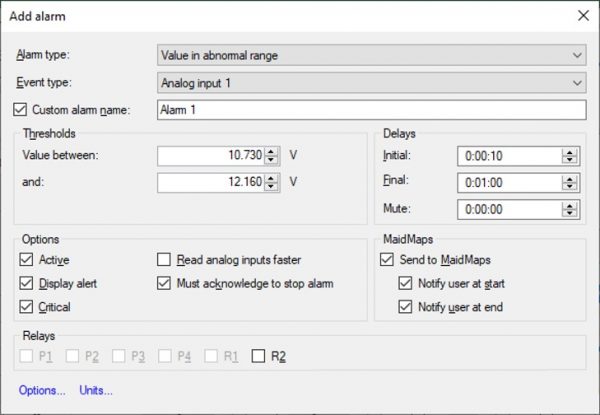Image resolution: width=600 pixels, height=415 pixels.
Task: Disable the Display alert option
Action: (26, 283)
